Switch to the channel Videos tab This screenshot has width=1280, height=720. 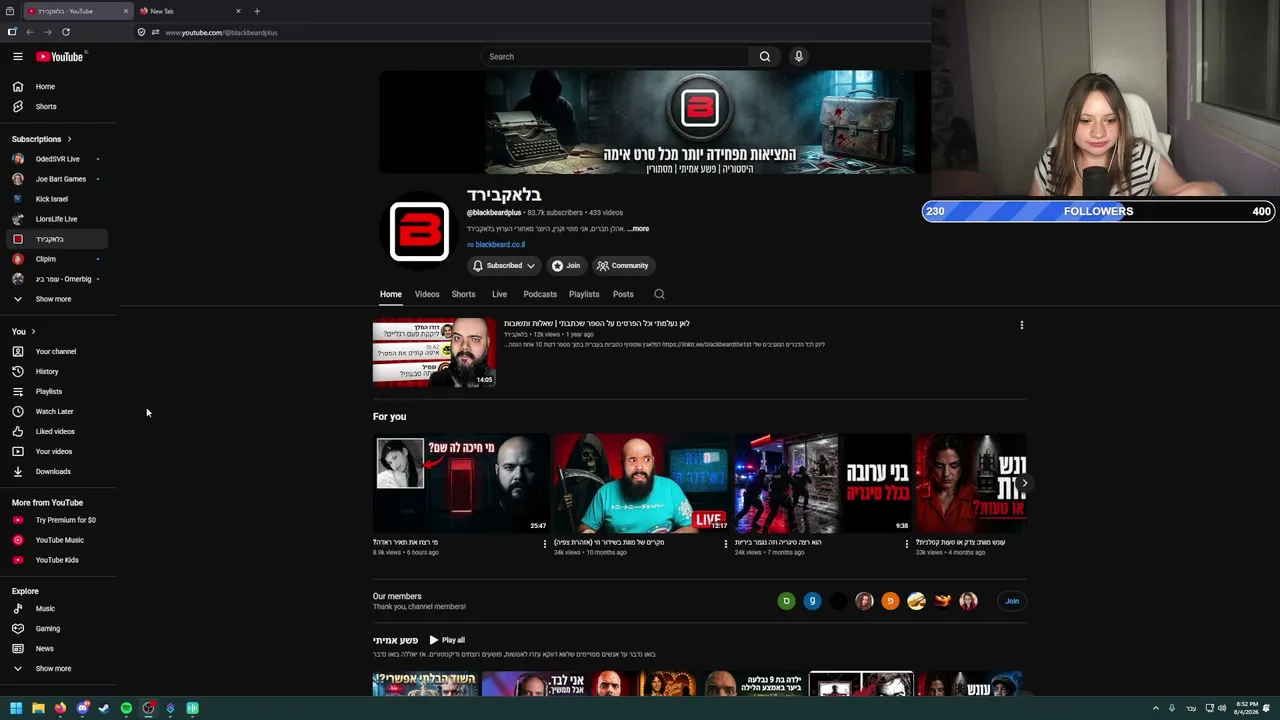pyautogui.click(x=427, y=294)
